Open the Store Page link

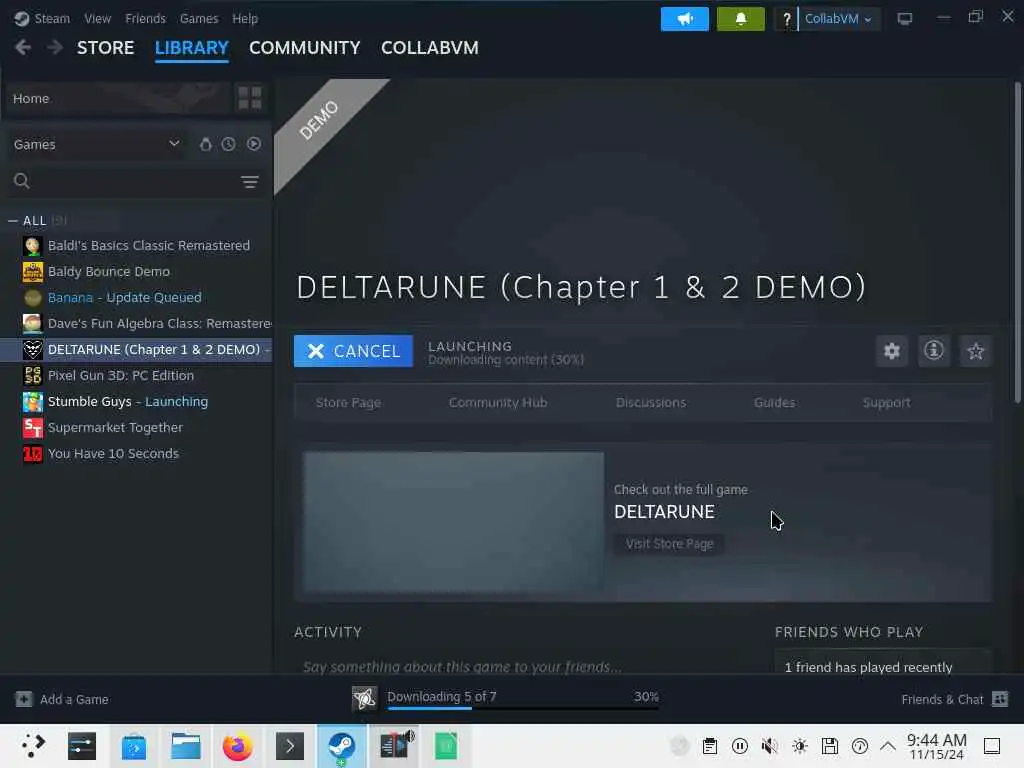348,402
